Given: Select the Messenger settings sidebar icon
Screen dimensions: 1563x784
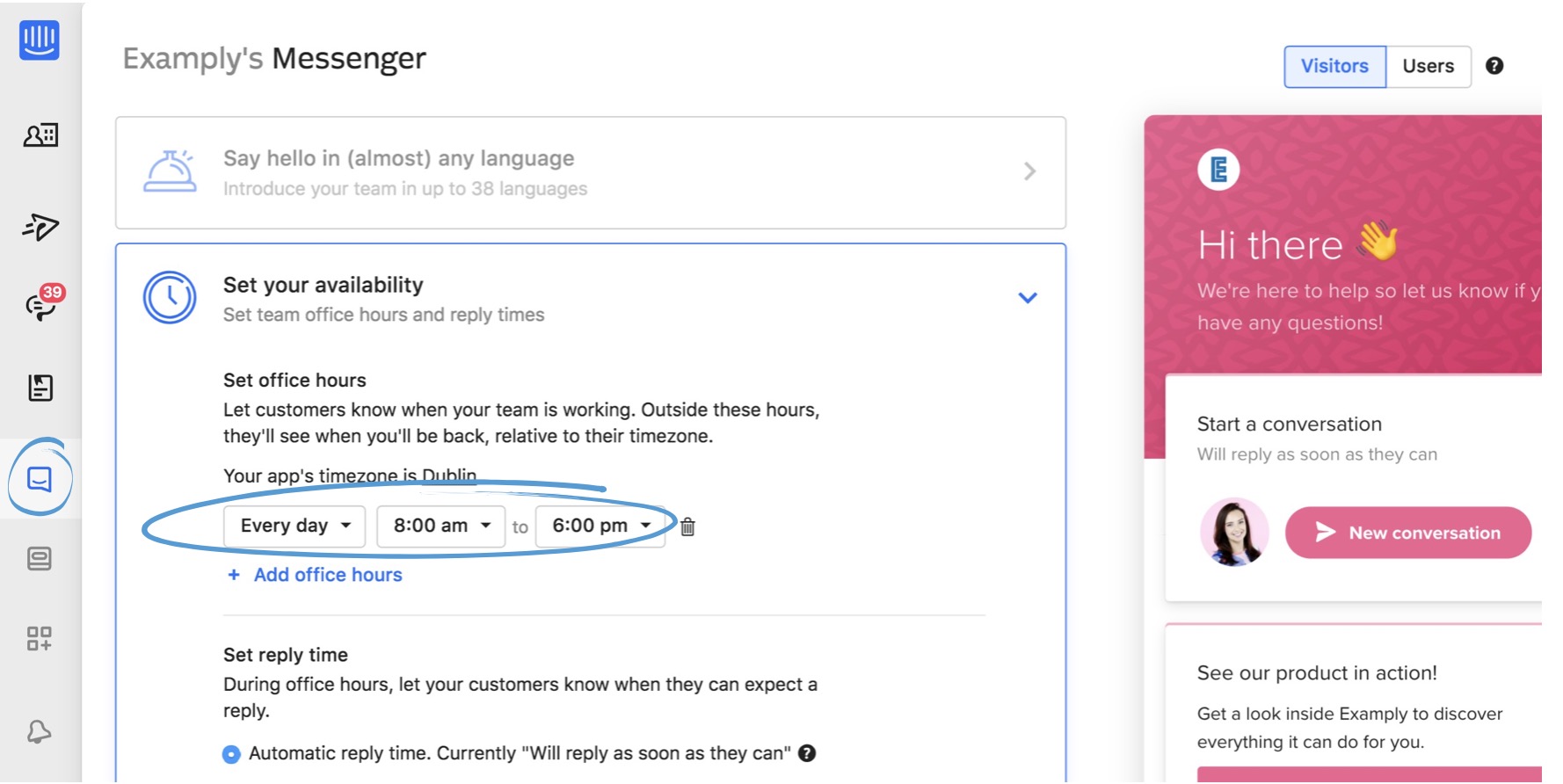Looking at the screenshot, I should click(x=40, y=479).
